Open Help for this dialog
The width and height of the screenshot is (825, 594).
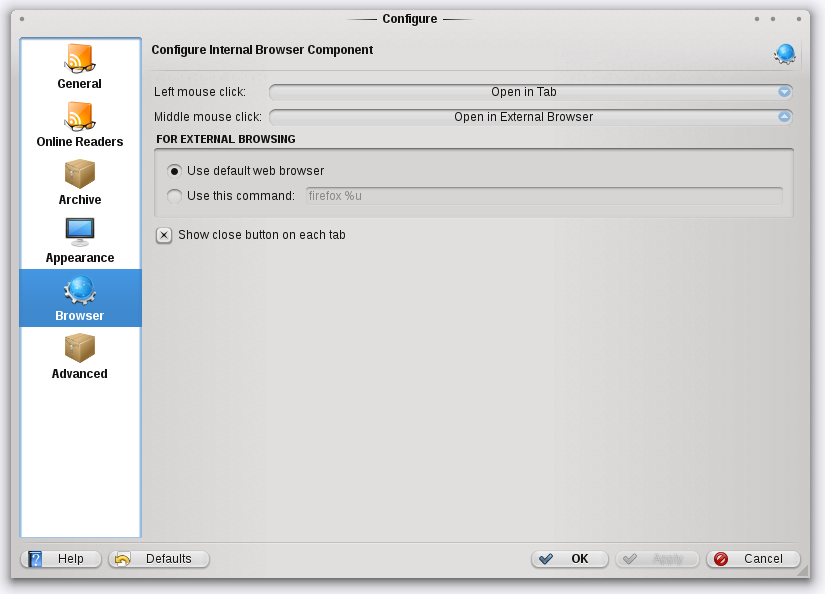coord(61,559)
